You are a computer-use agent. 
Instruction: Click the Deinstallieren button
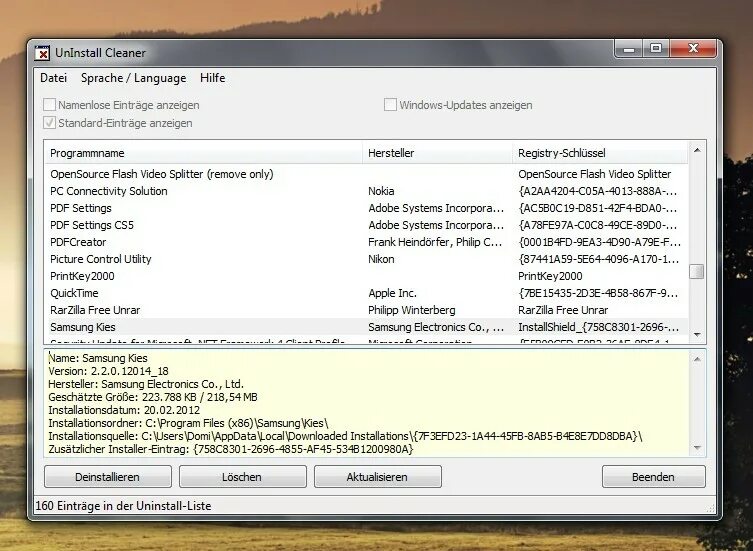(108, 477)
